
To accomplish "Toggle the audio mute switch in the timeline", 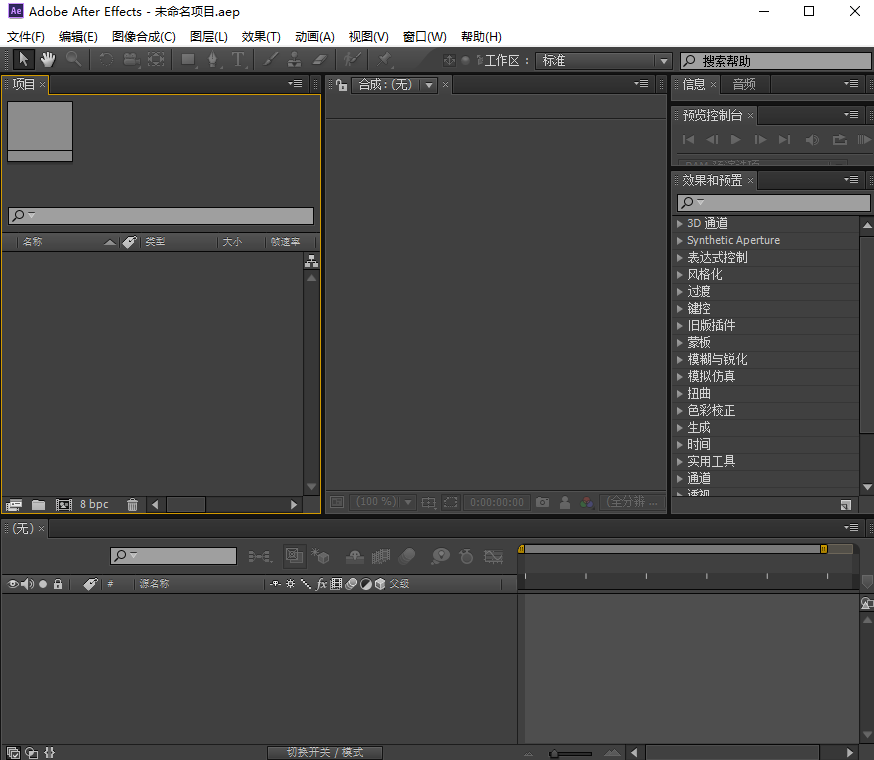I will tap(26, 583).
